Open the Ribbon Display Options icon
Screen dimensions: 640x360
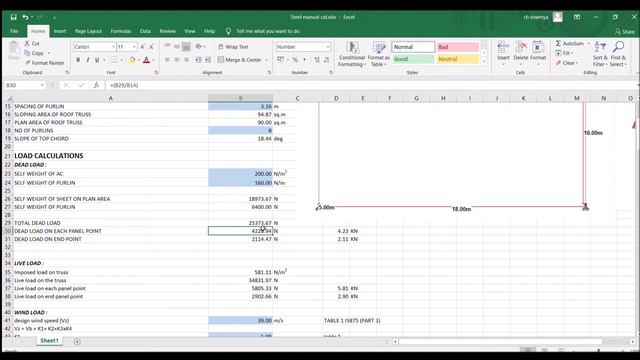click(577, 17)
